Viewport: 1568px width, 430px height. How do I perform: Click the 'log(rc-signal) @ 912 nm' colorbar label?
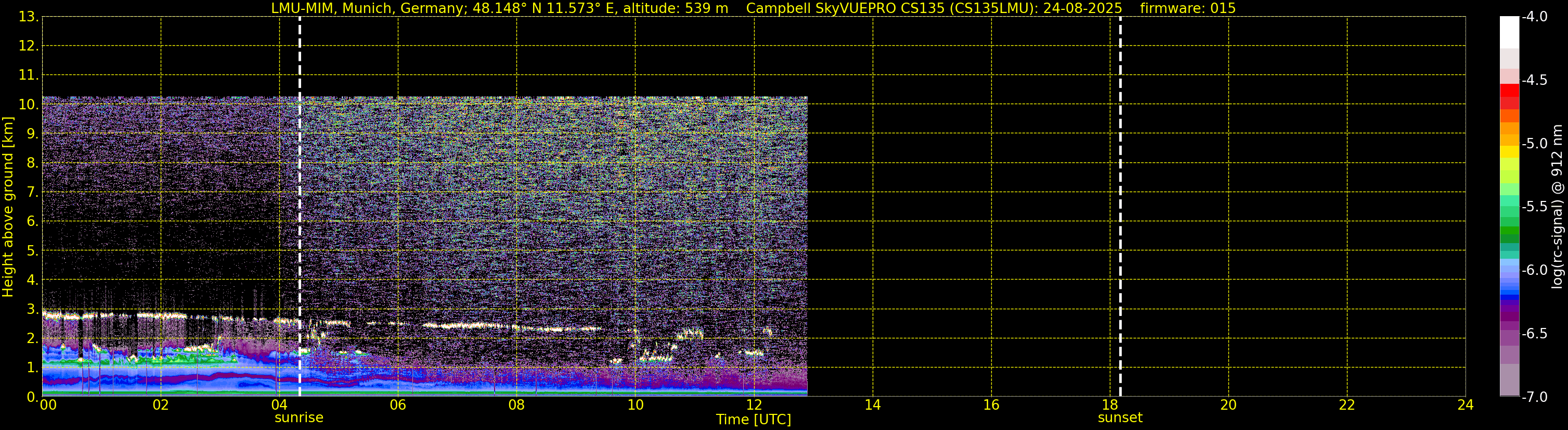pyautogui.click(x=1558, y=207)
